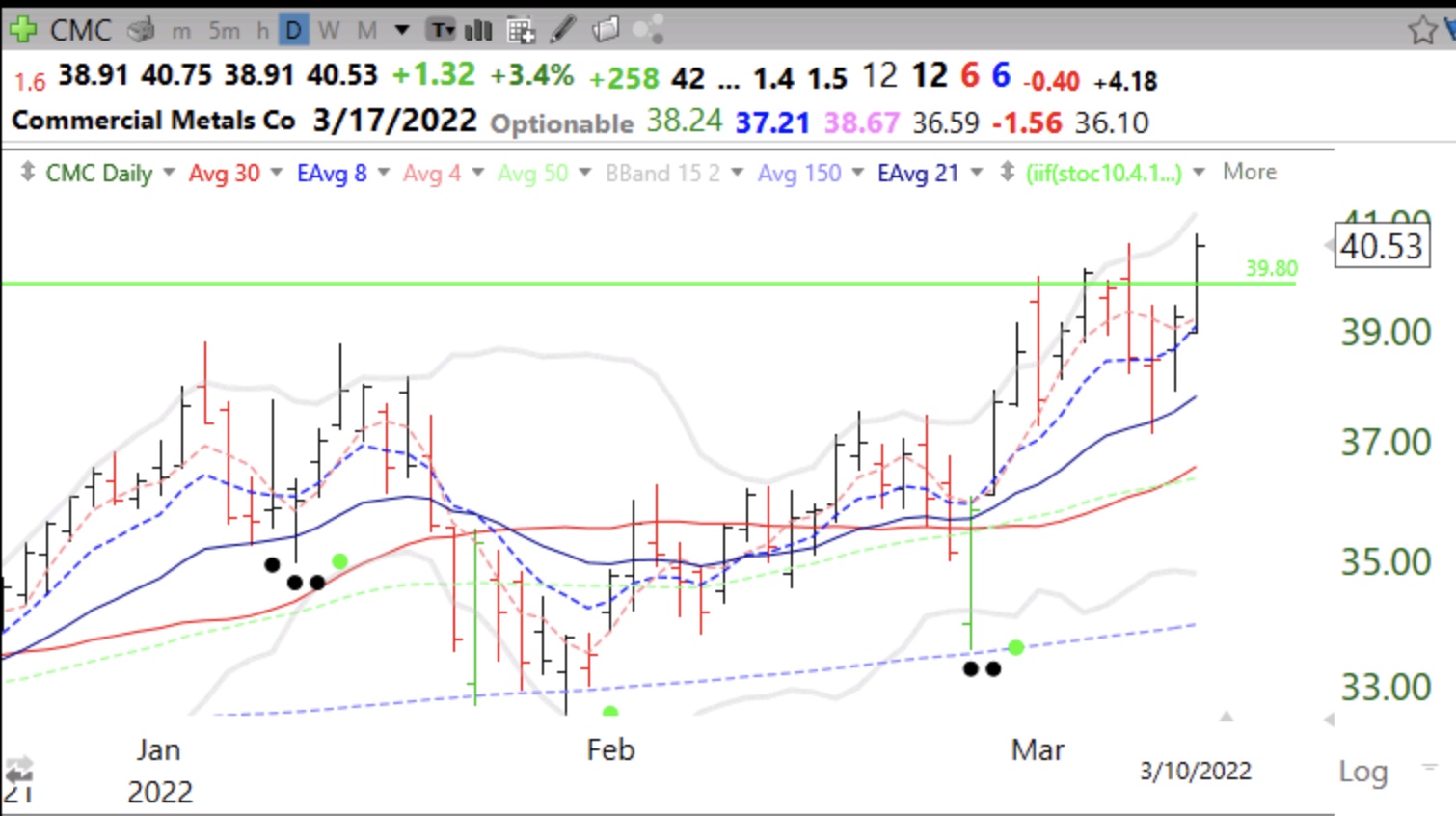Expand the Avg 50 dropdown arrow

point(584,173)
